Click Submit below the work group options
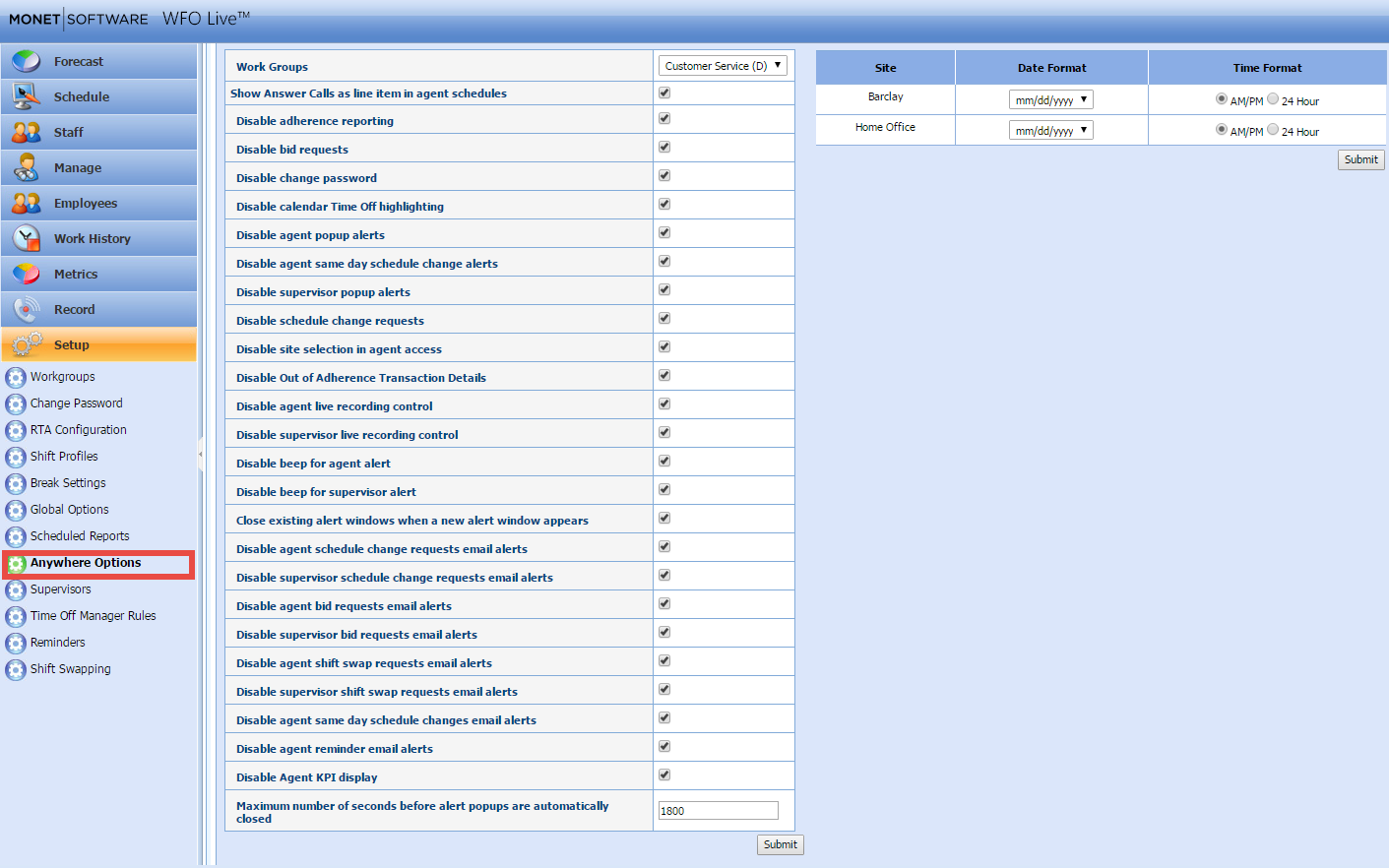The image size is (1389, 868). coord(780,844)
